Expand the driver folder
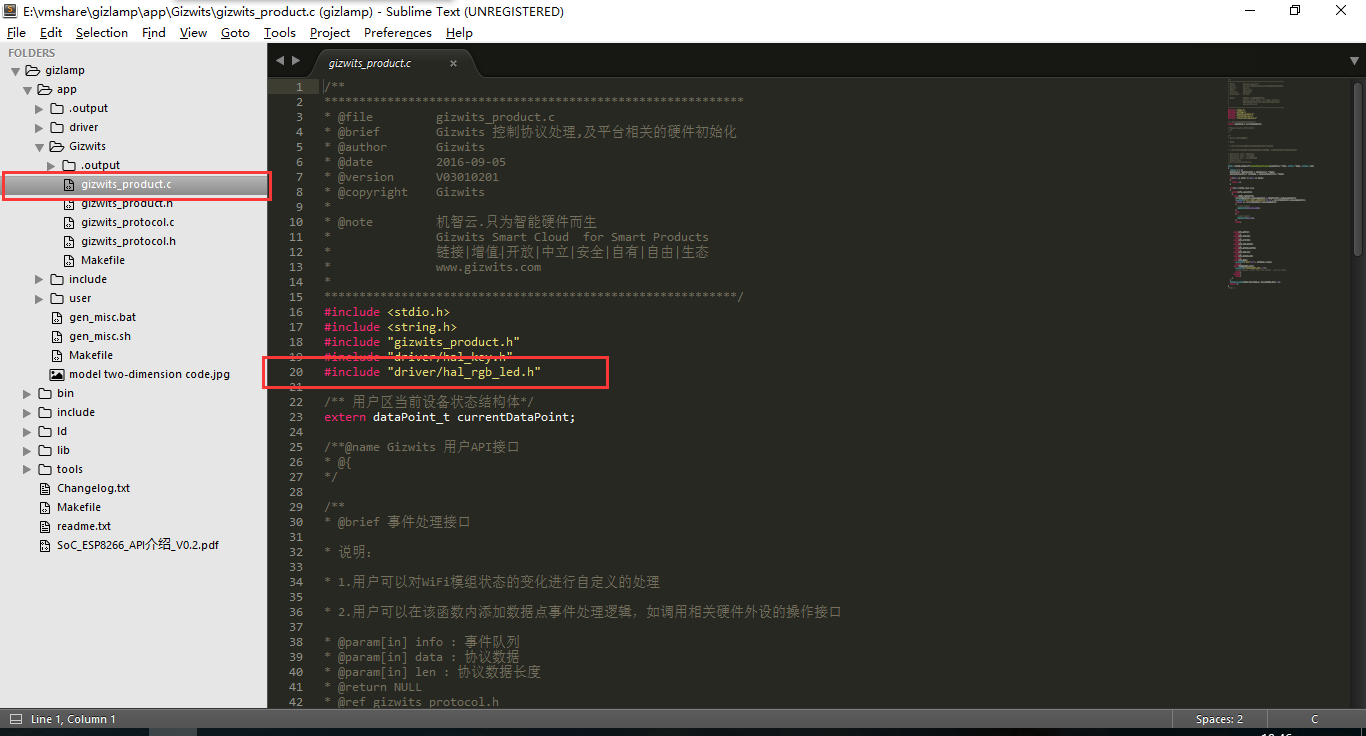 (40, 128)
